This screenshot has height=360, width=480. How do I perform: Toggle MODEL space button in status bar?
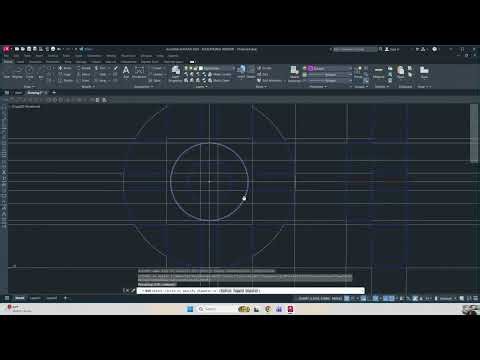pyautogui.click(x=337, y=298)
